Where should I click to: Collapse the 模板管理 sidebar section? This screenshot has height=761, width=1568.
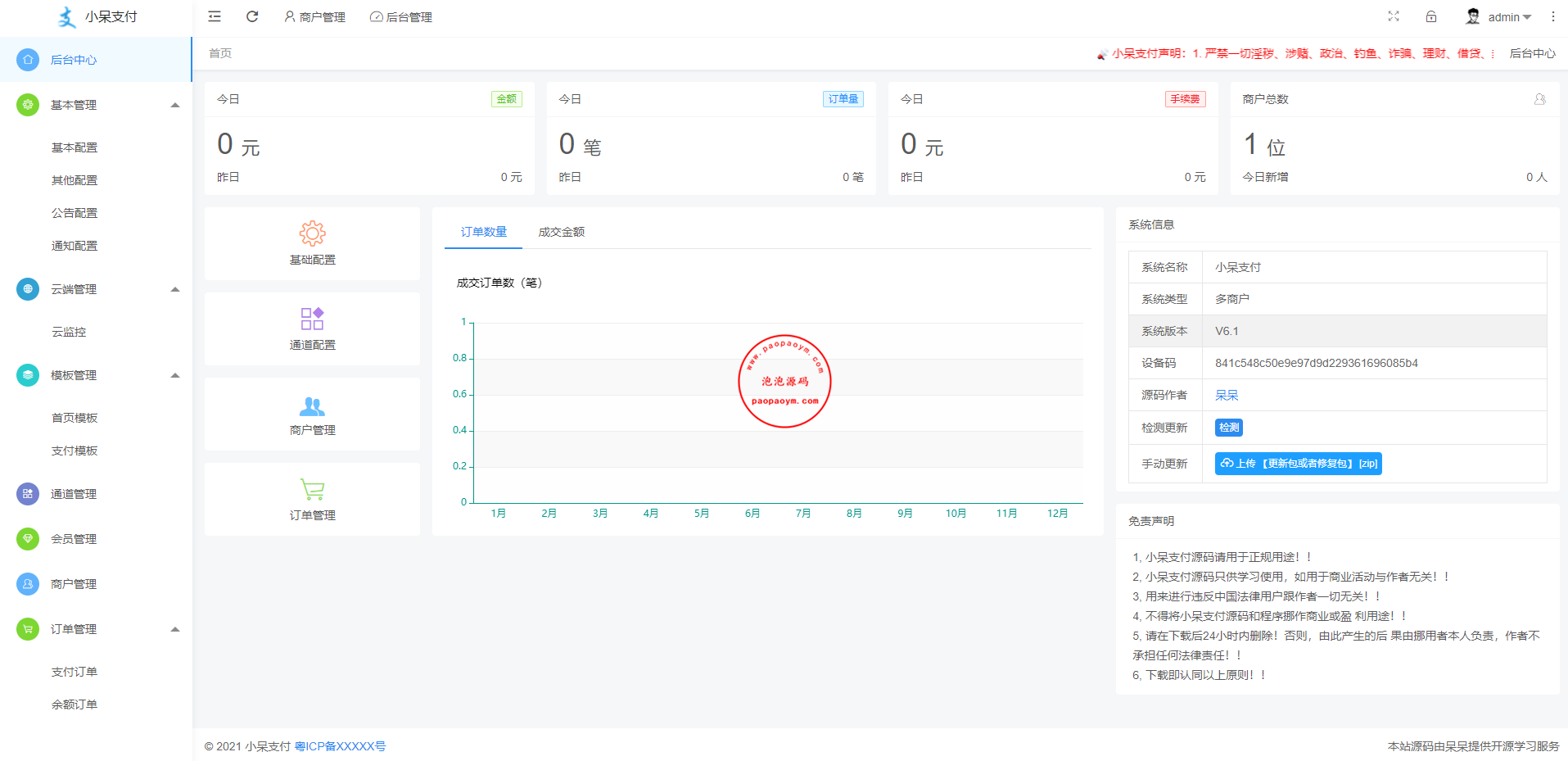174,375
